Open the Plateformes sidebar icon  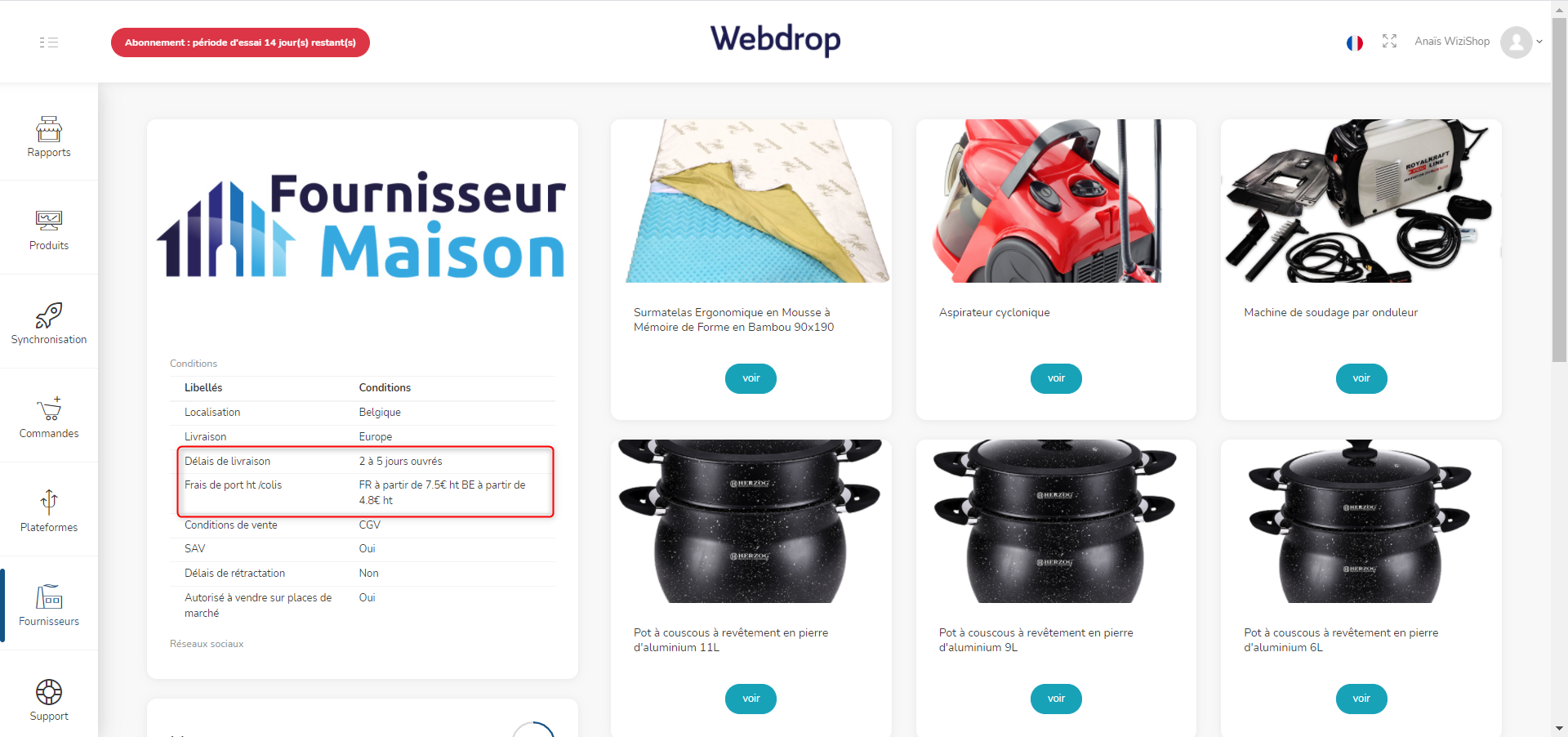click(49, 502)
